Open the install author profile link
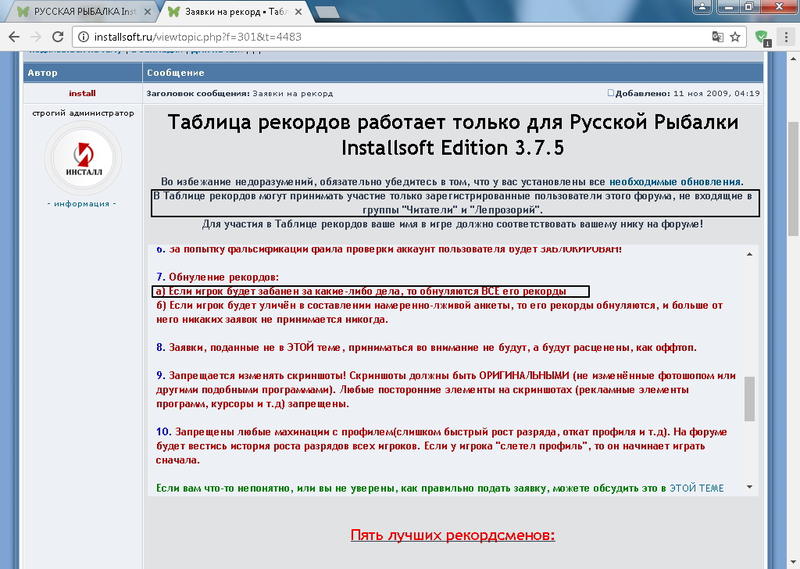800x569 pixels. pos(82,93)
